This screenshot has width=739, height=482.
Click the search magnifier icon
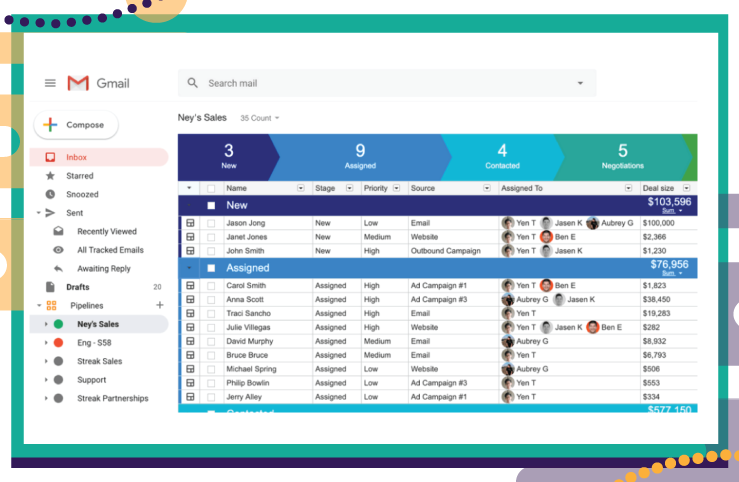[x=192, y=83]
